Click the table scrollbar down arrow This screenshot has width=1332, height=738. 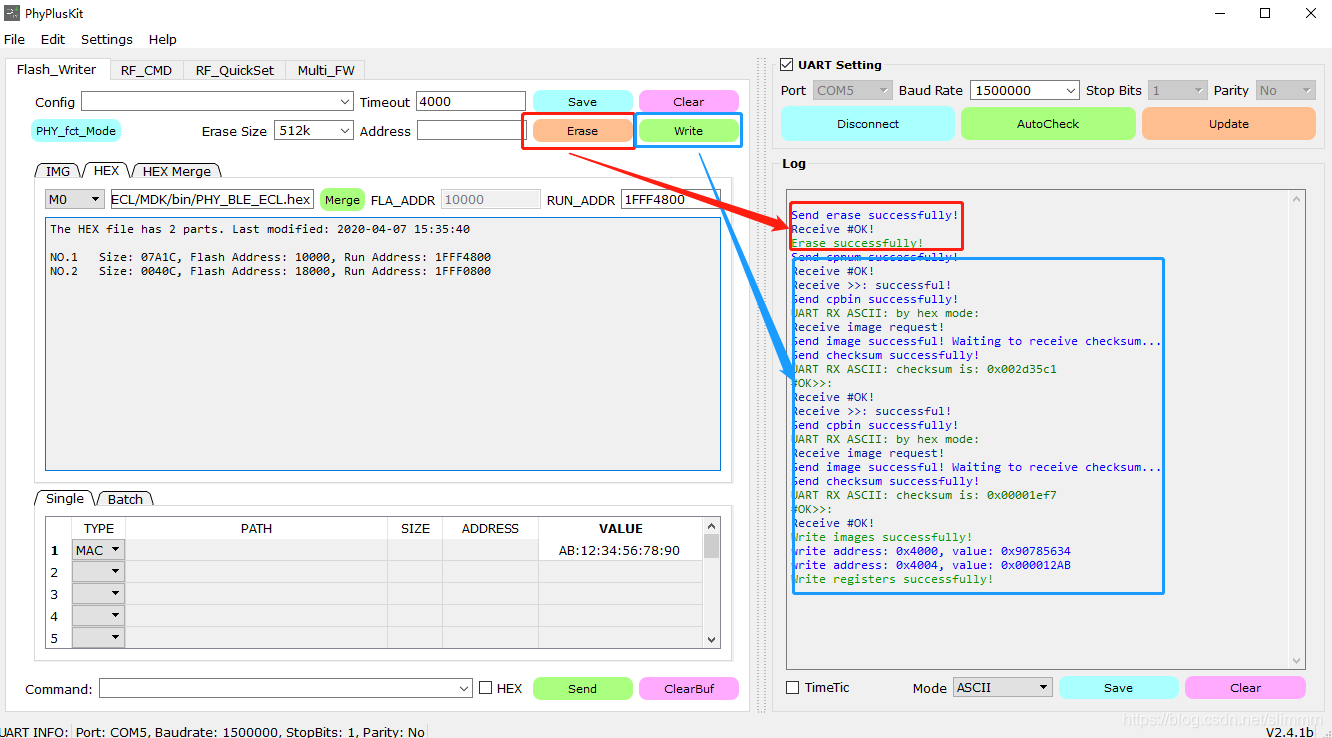[x=712, y=640]
